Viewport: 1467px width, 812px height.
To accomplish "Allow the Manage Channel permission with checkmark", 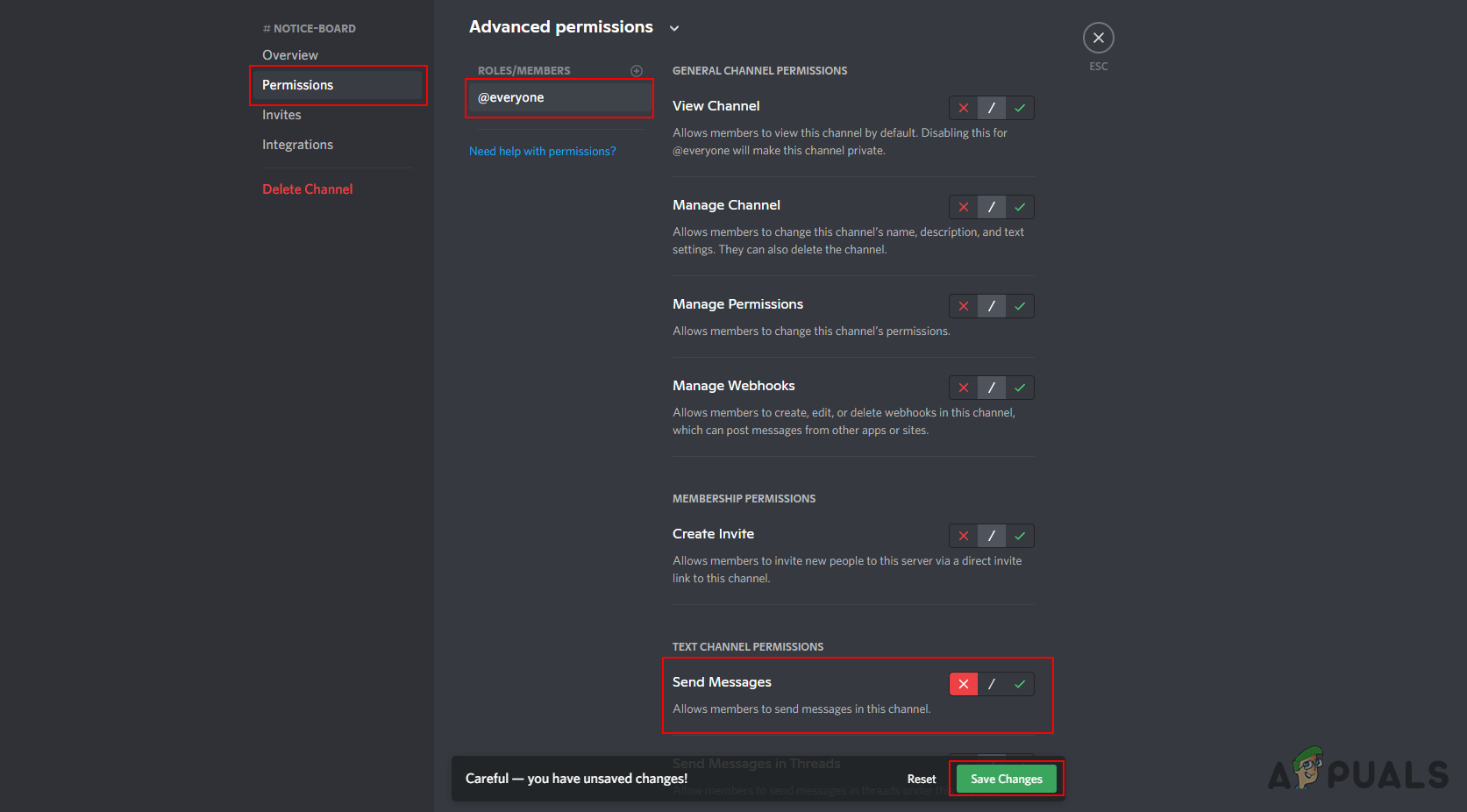I will [x=1020, y=207].
